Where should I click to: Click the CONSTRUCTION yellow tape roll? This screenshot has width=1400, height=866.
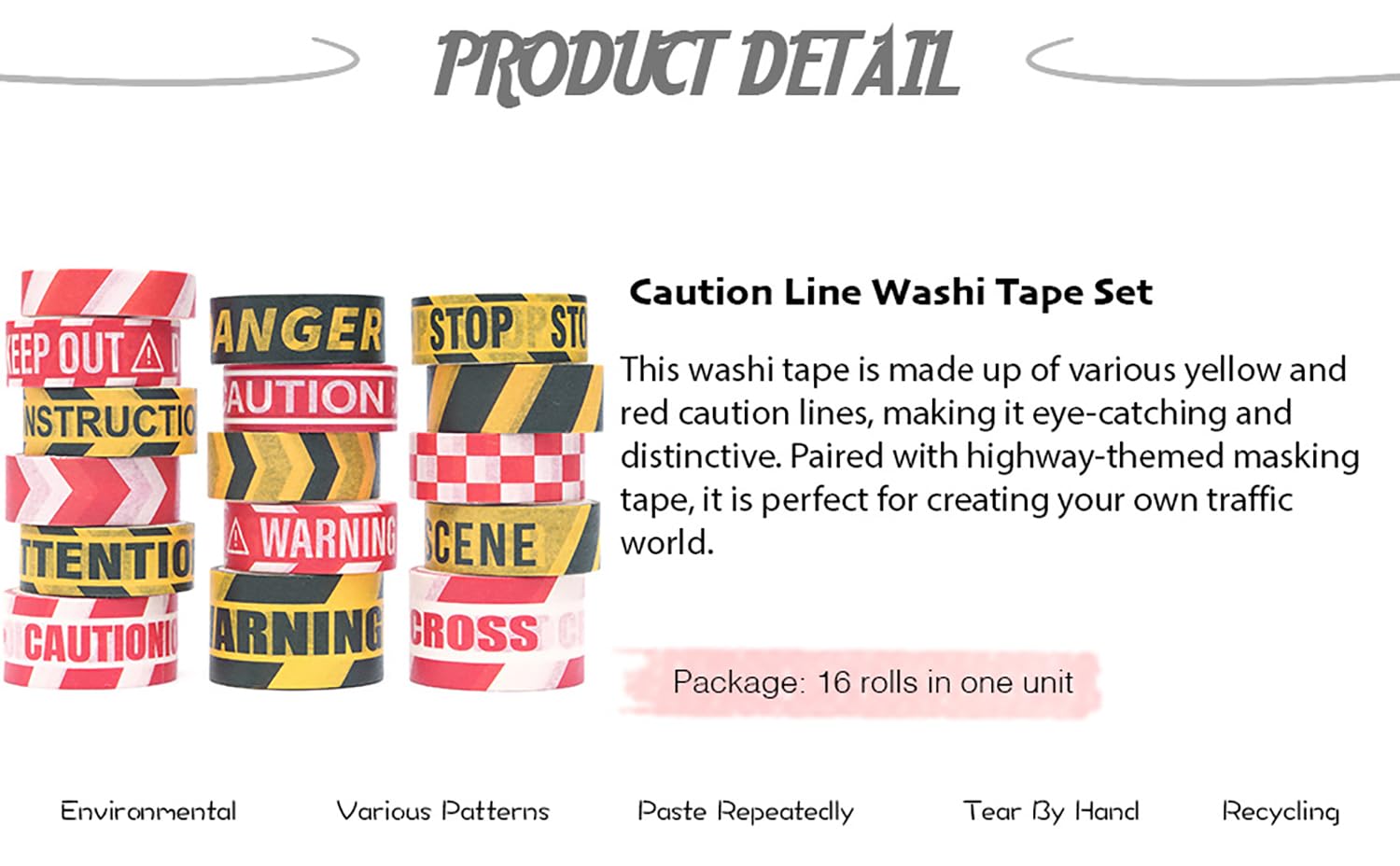[109, 420]
